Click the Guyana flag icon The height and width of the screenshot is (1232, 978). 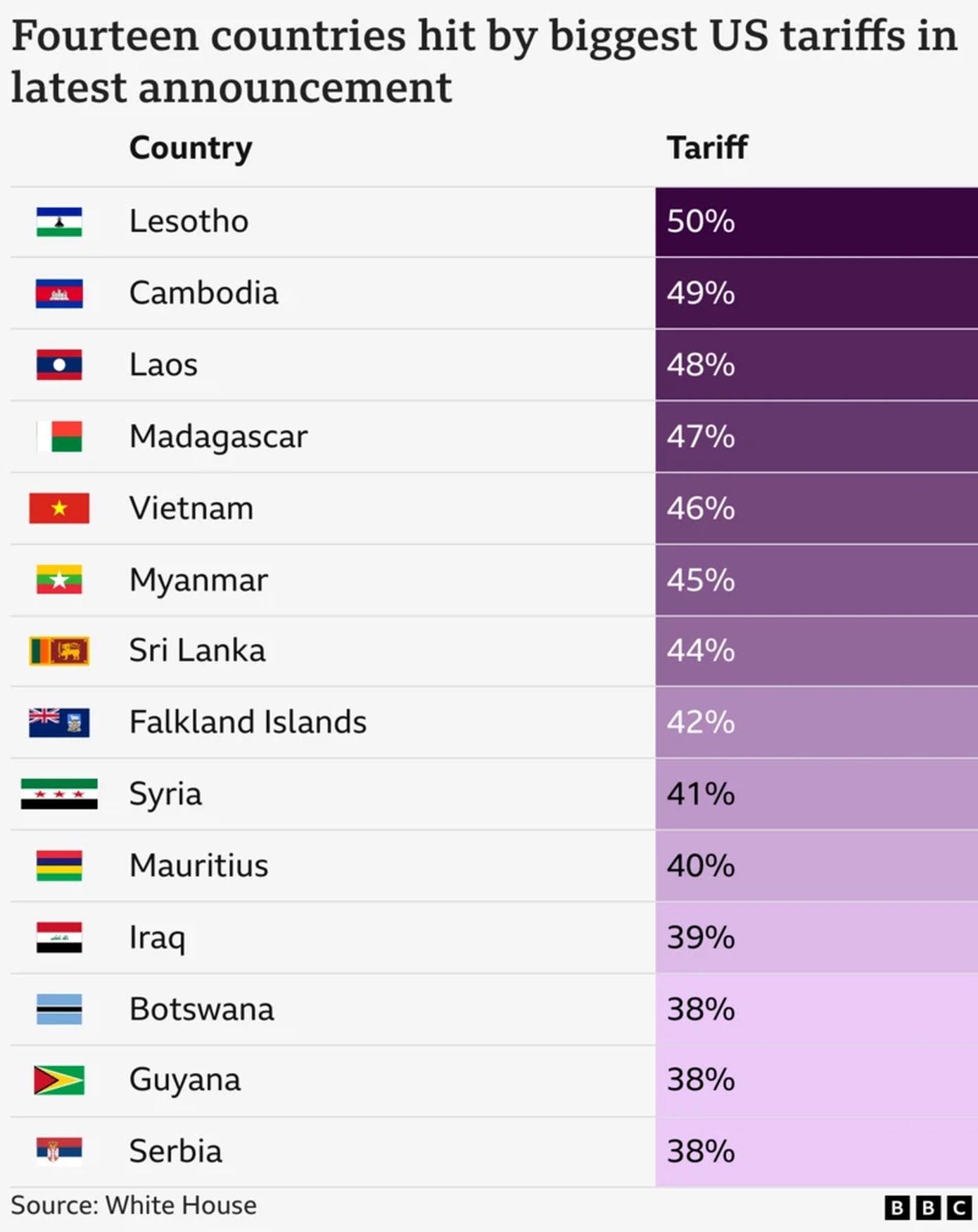(59, 1080)
